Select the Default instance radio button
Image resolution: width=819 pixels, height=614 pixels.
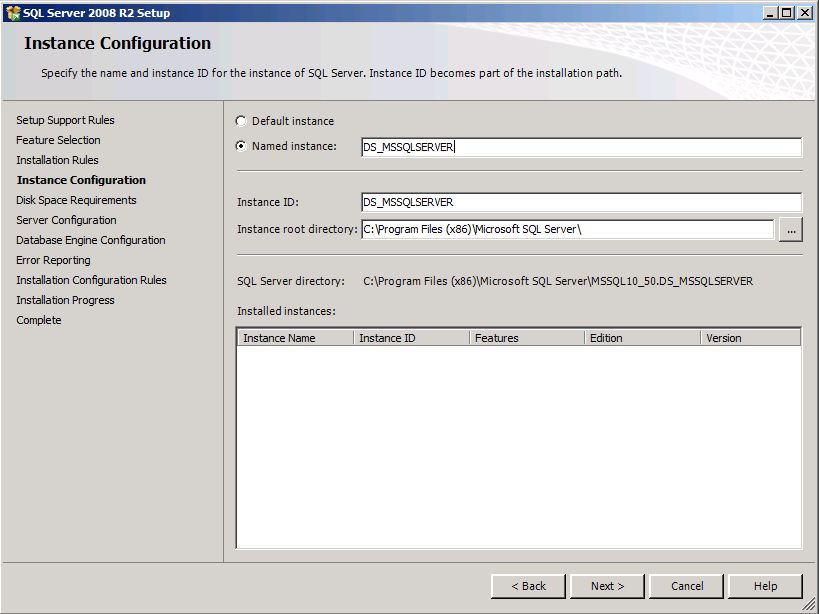pos(239,120)
